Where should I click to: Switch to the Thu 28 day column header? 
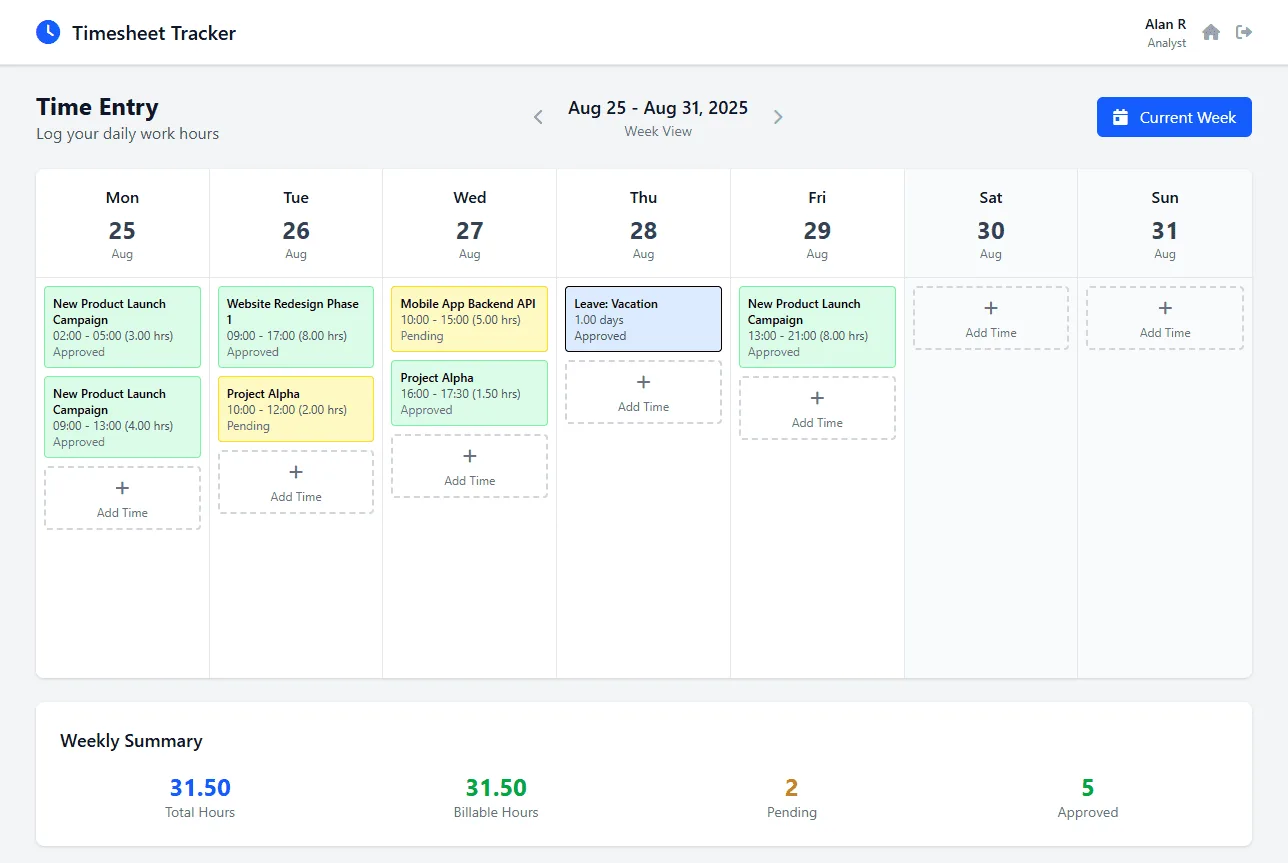[x=643, y=223]
